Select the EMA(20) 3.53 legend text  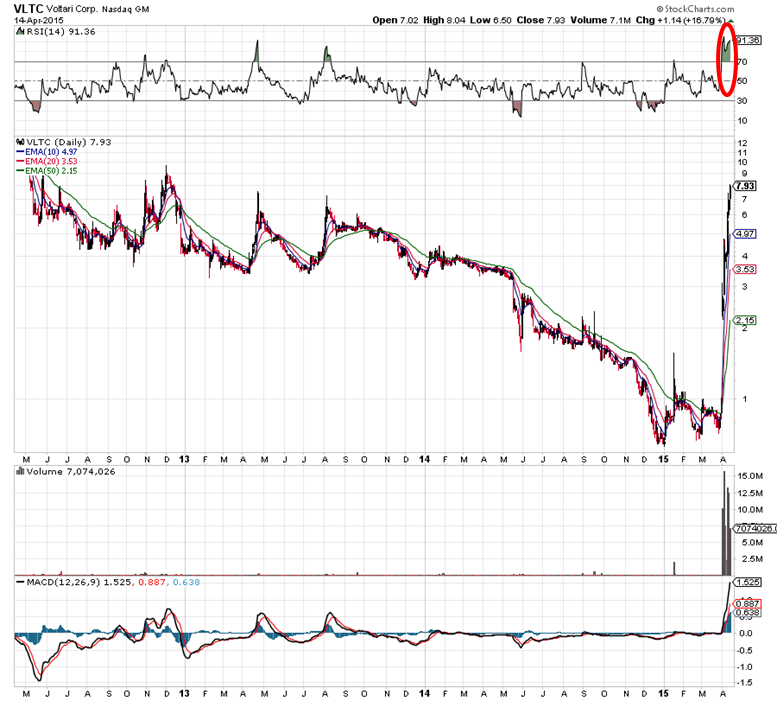(x=51, y=162)
